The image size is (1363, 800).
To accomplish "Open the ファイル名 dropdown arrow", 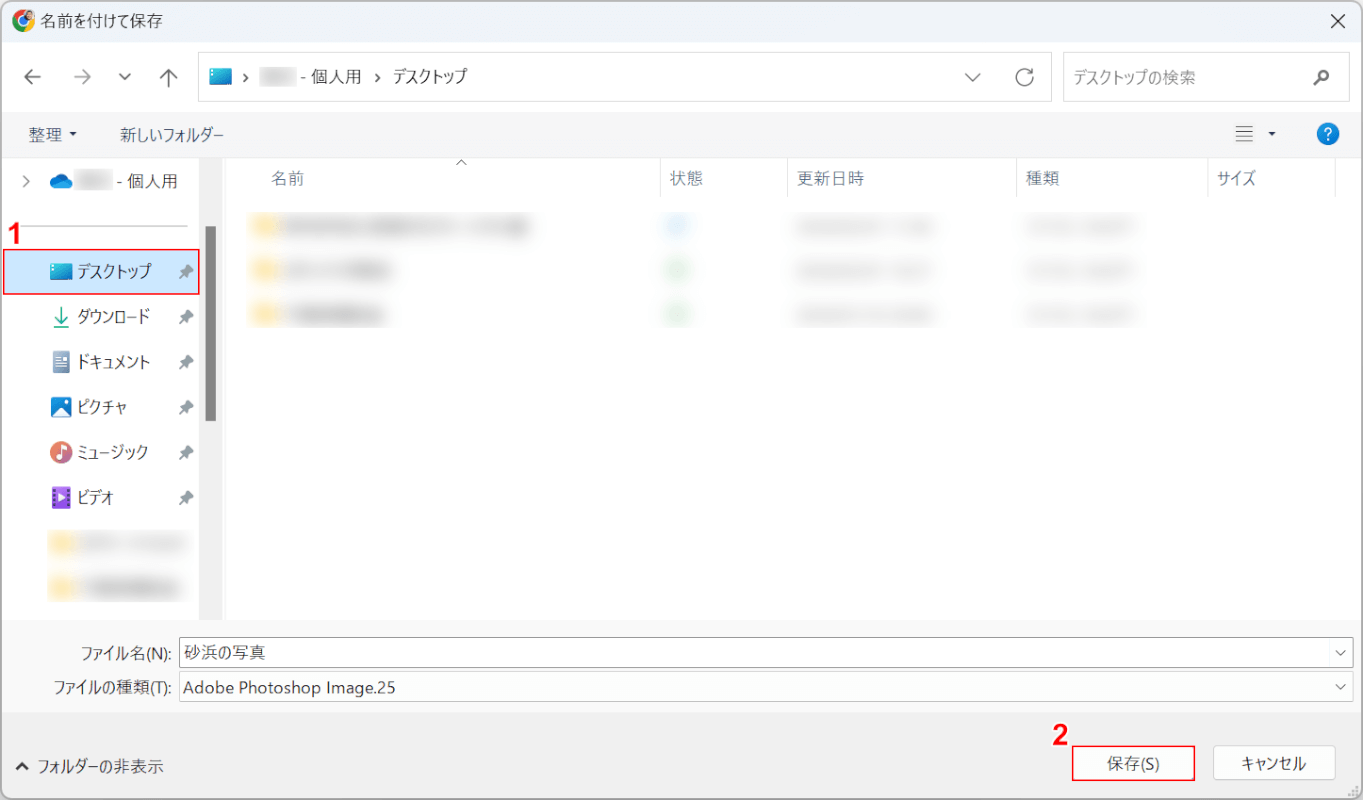I will pyautogui.click(x=1341, y=652).
